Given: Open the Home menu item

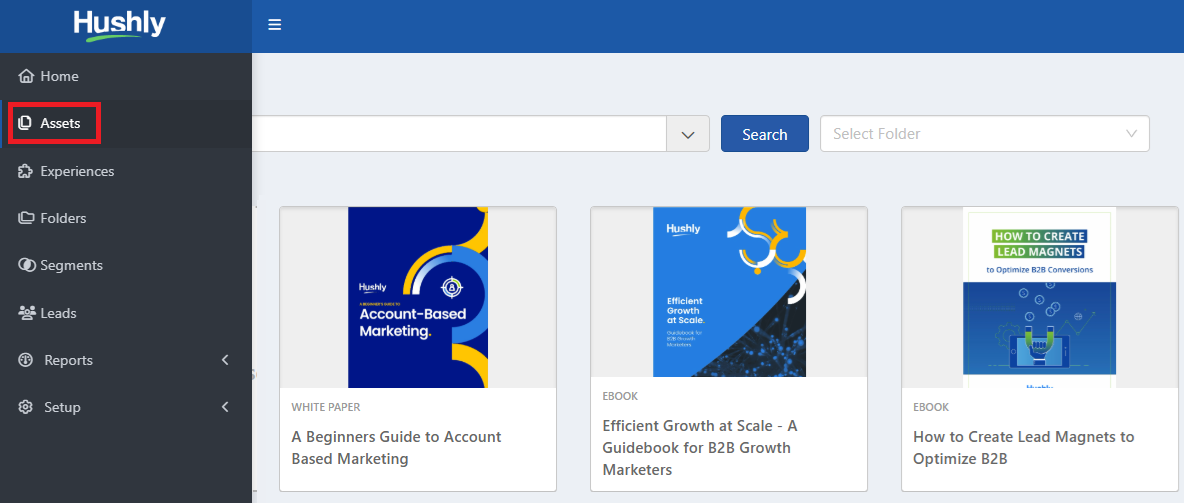Looking at the screenshot, I should pyautogui.click(x=126, y=76).
